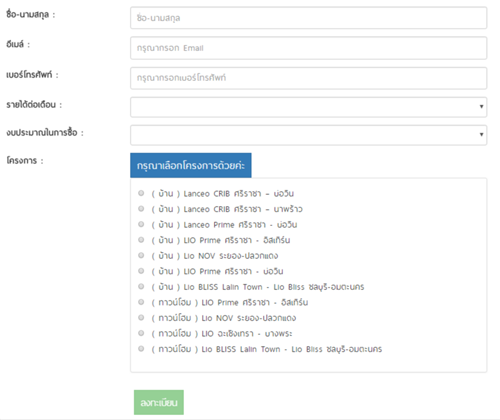The width and height of the screenshot is (500, 420).
Task: Click the blue กรุณาเลือกโครงการด้วยค่ะ header
Action: pos(191,165)
